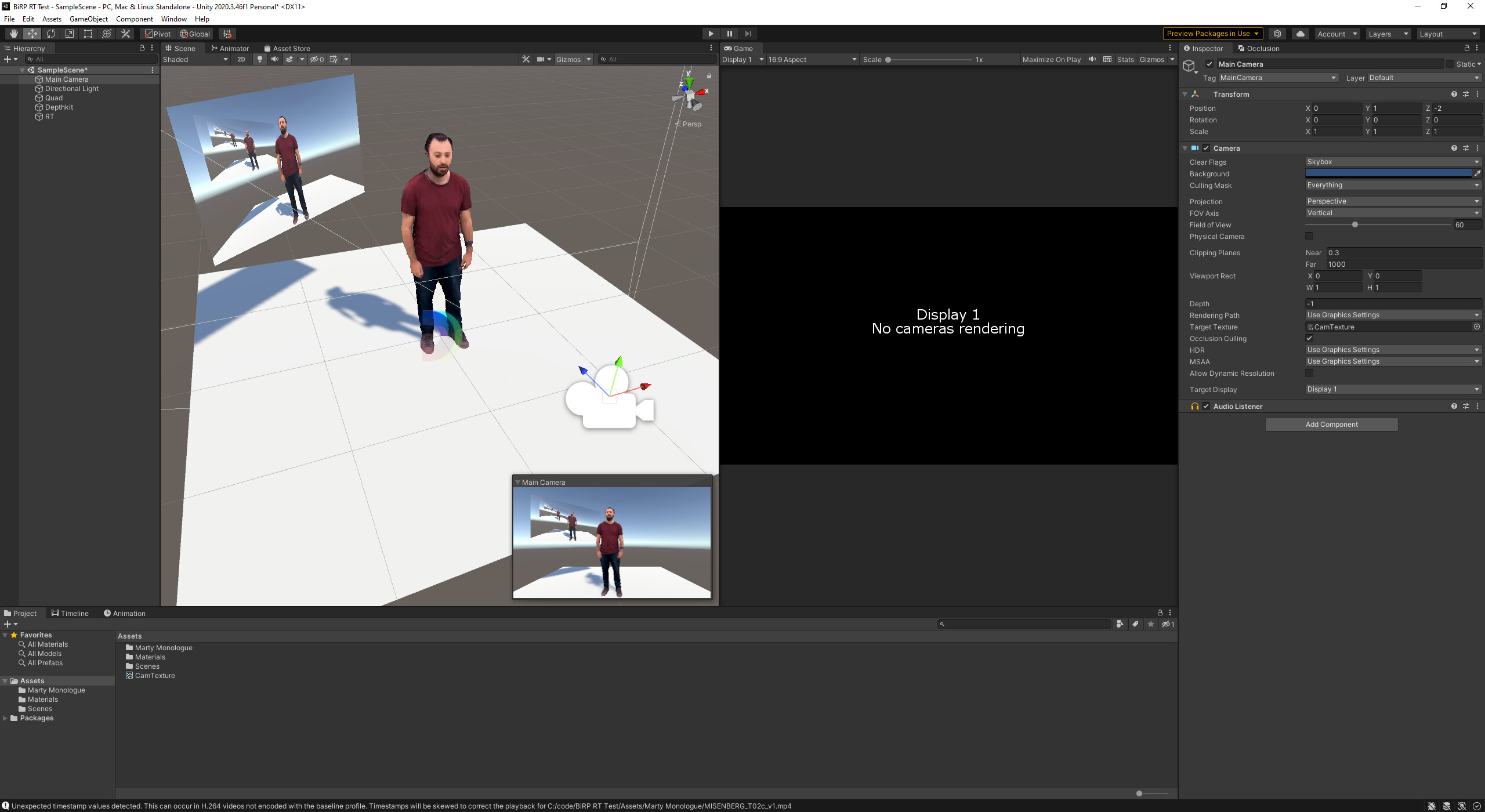
Task: Click the Maximize On Play button
Action: click(1051, 59)
